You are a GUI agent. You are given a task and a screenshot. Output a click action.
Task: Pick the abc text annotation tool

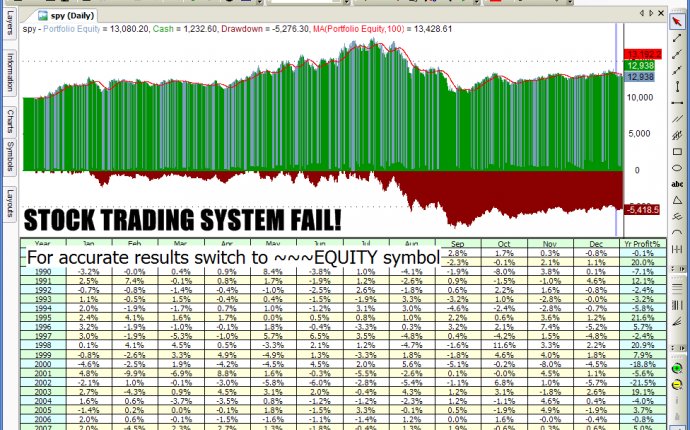coord(677,184)
